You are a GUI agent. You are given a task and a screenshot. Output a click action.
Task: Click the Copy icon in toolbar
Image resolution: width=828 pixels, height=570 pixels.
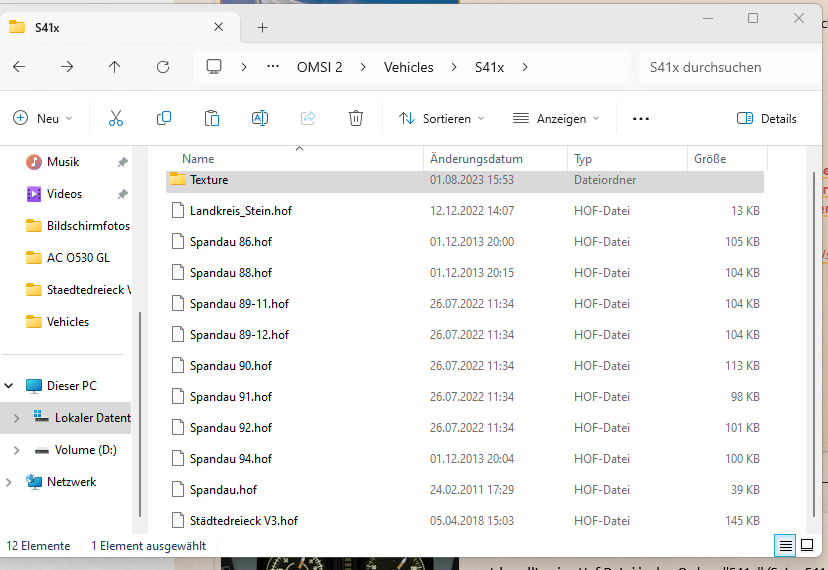pos(164,118)
